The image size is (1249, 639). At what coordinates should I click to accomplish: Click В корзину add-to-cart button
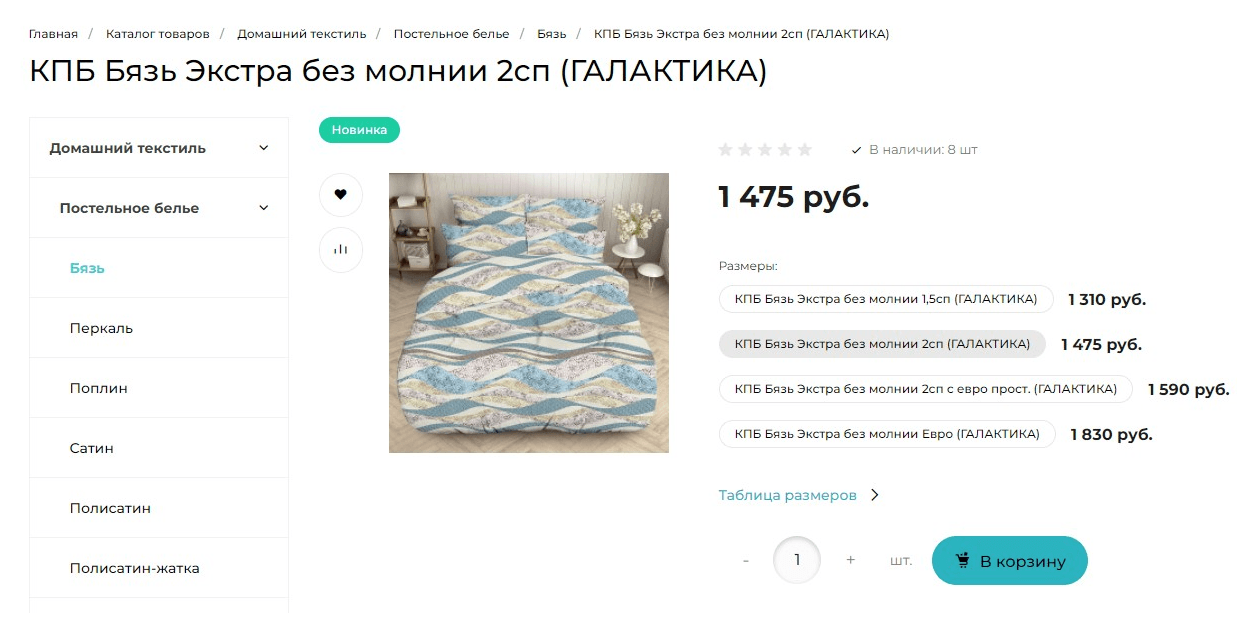coord(1009,561)
